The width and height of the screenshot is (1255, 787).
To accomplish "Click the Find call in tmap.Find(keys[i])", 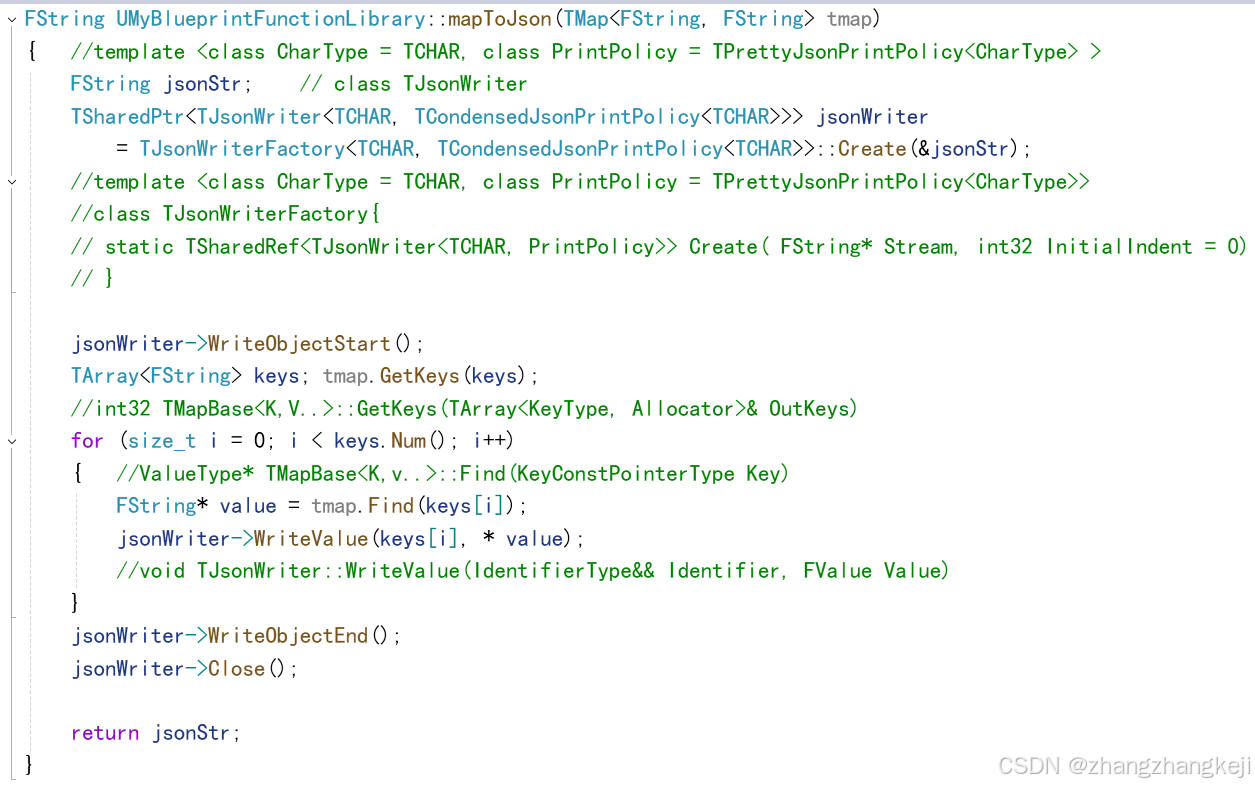I will click(x=391, y=506).
